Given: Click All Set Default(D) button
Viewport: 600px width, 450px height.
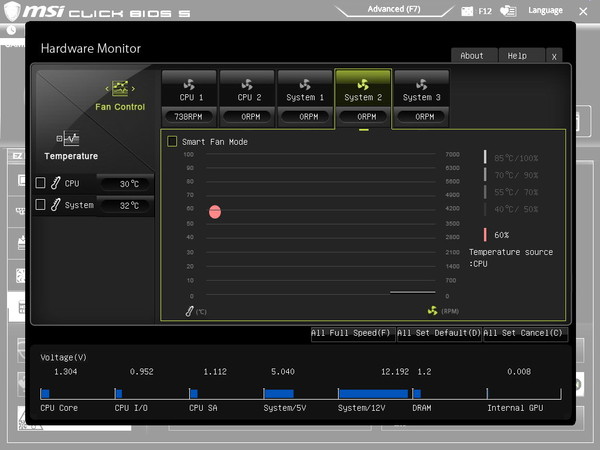Looking at the screenshot, I should 439,333.
